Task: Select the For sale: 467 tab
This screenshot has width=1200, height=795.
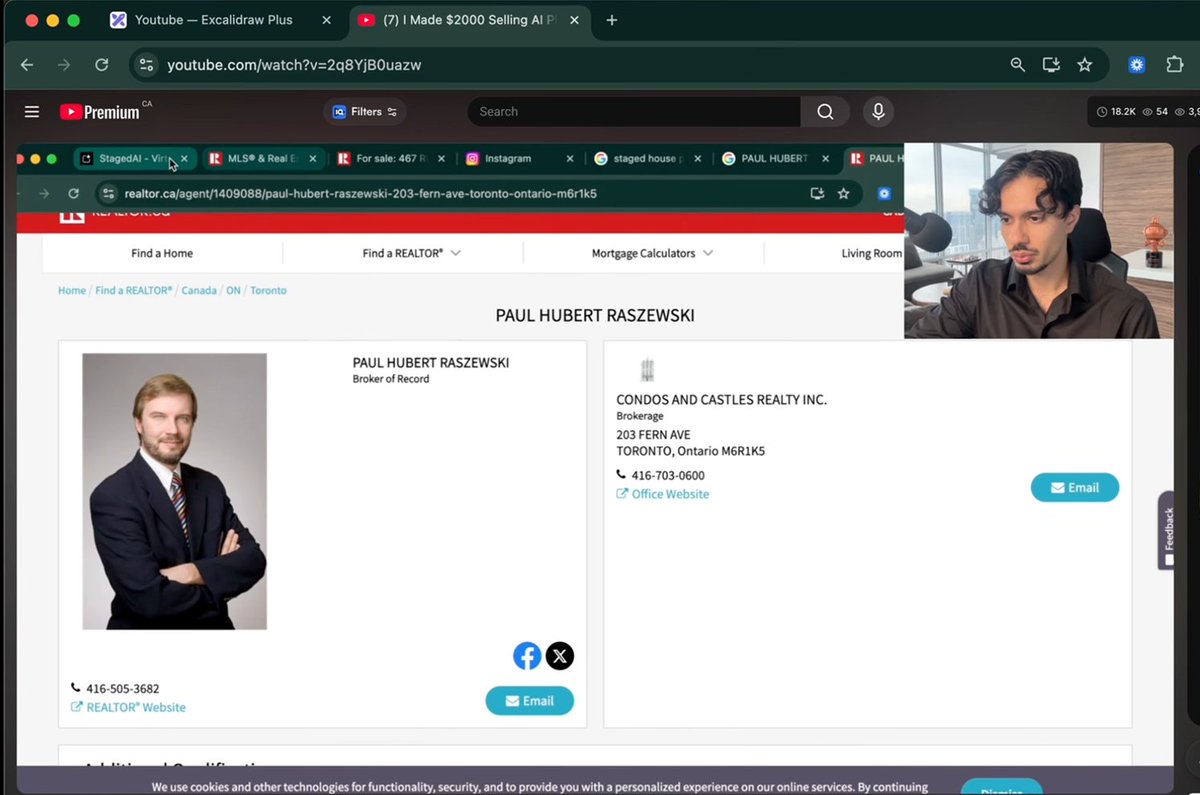Action: 393,158
